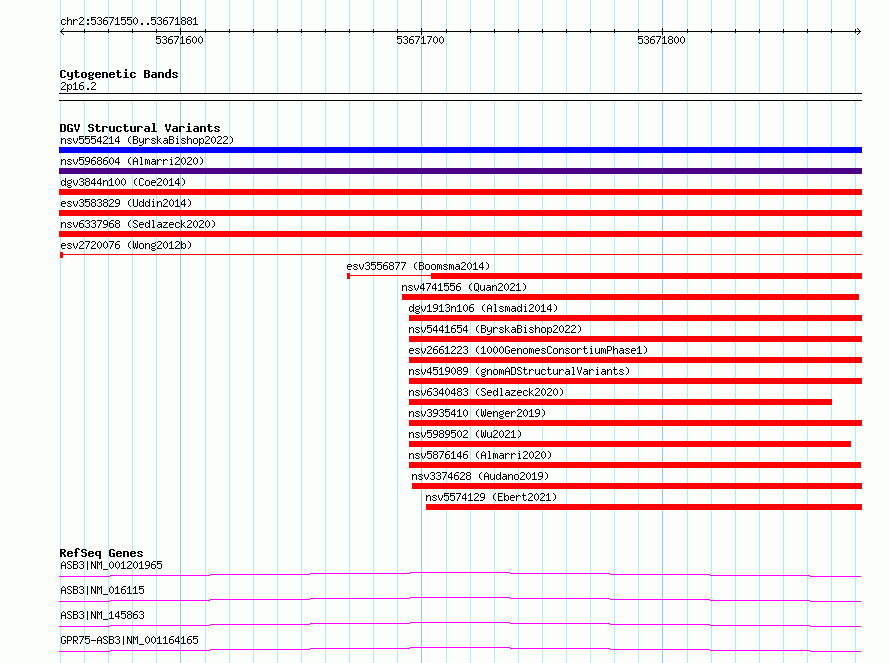The width and height of the screenshot is (890, 663).
Task: Click the red bar under nsv5574129 (Ebert2021)
Action: tap(644, 507)
